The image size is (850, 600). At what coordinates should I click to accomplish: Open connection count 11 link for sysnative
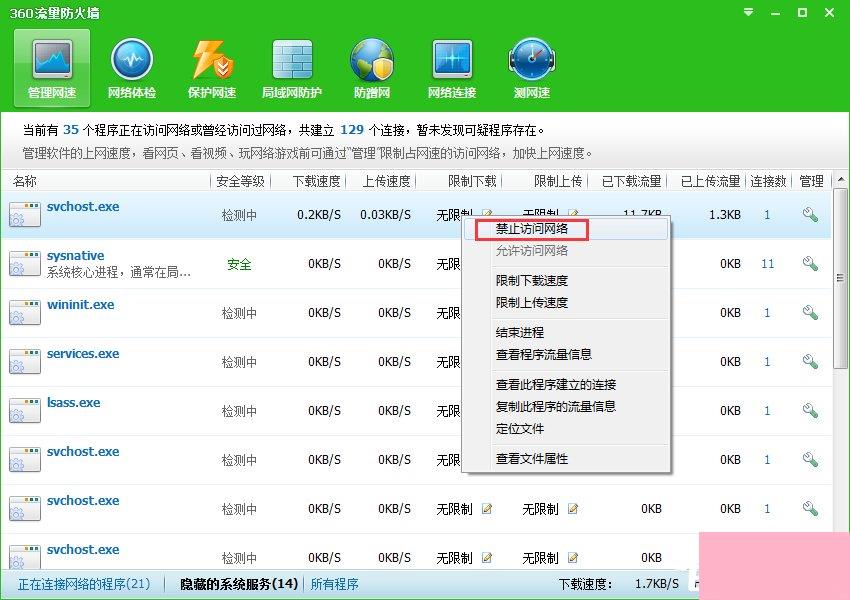pyautogui.click(x=768, y=264)
